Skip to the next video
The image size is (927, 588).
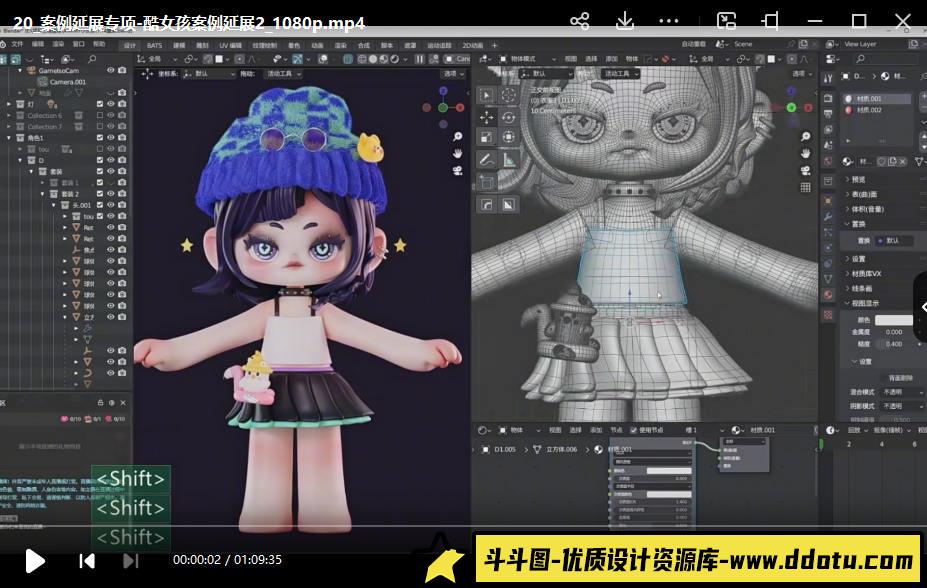point(131,560)
